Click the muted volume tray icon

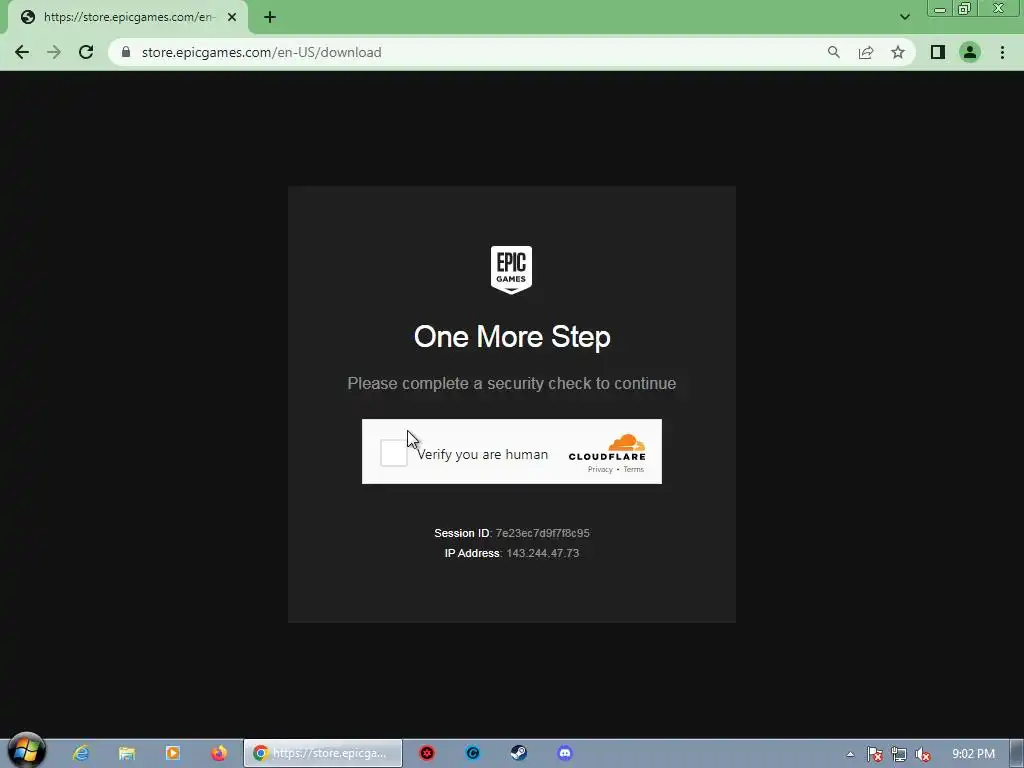tap(923, 754)
